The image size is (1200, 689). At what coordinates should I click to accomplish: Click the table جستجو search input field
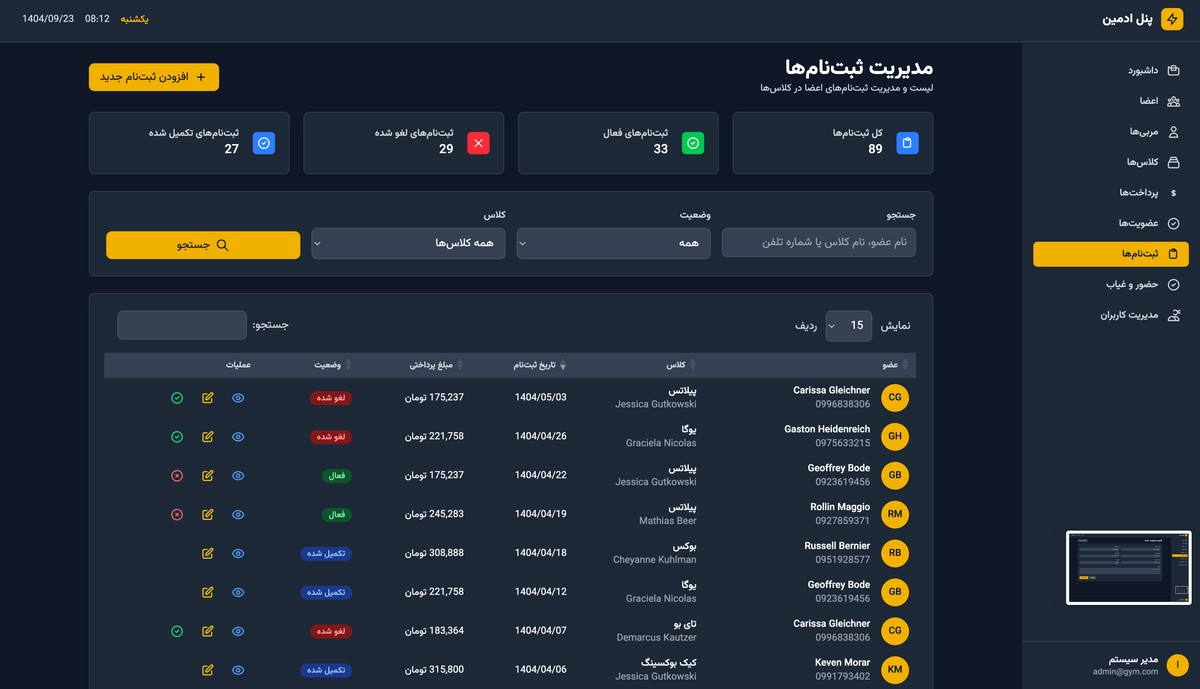[x=181, y=325]
